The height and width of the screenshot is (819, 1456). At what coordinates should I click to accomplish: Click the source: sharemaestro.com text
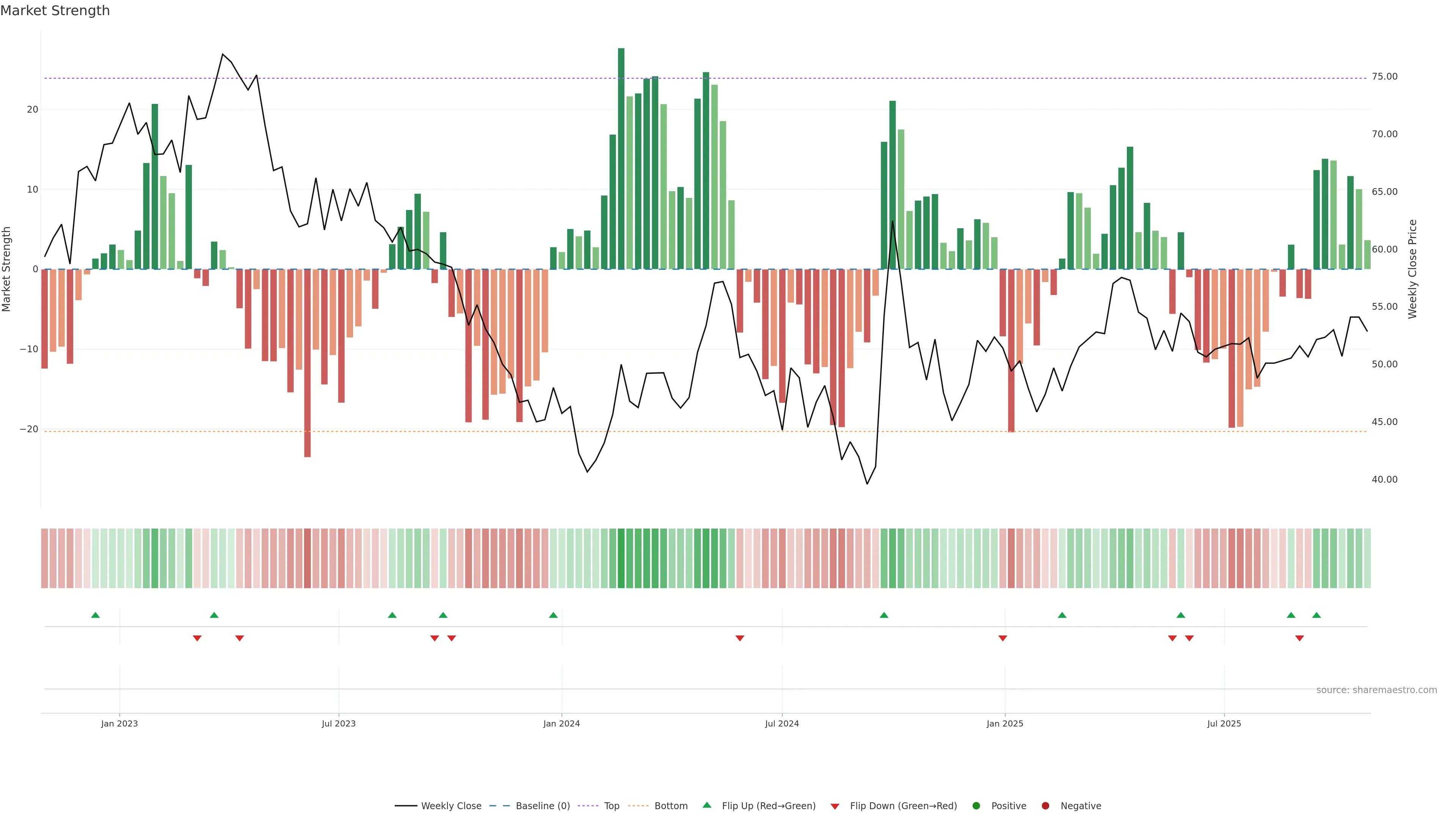click(x=1376, y=690)
